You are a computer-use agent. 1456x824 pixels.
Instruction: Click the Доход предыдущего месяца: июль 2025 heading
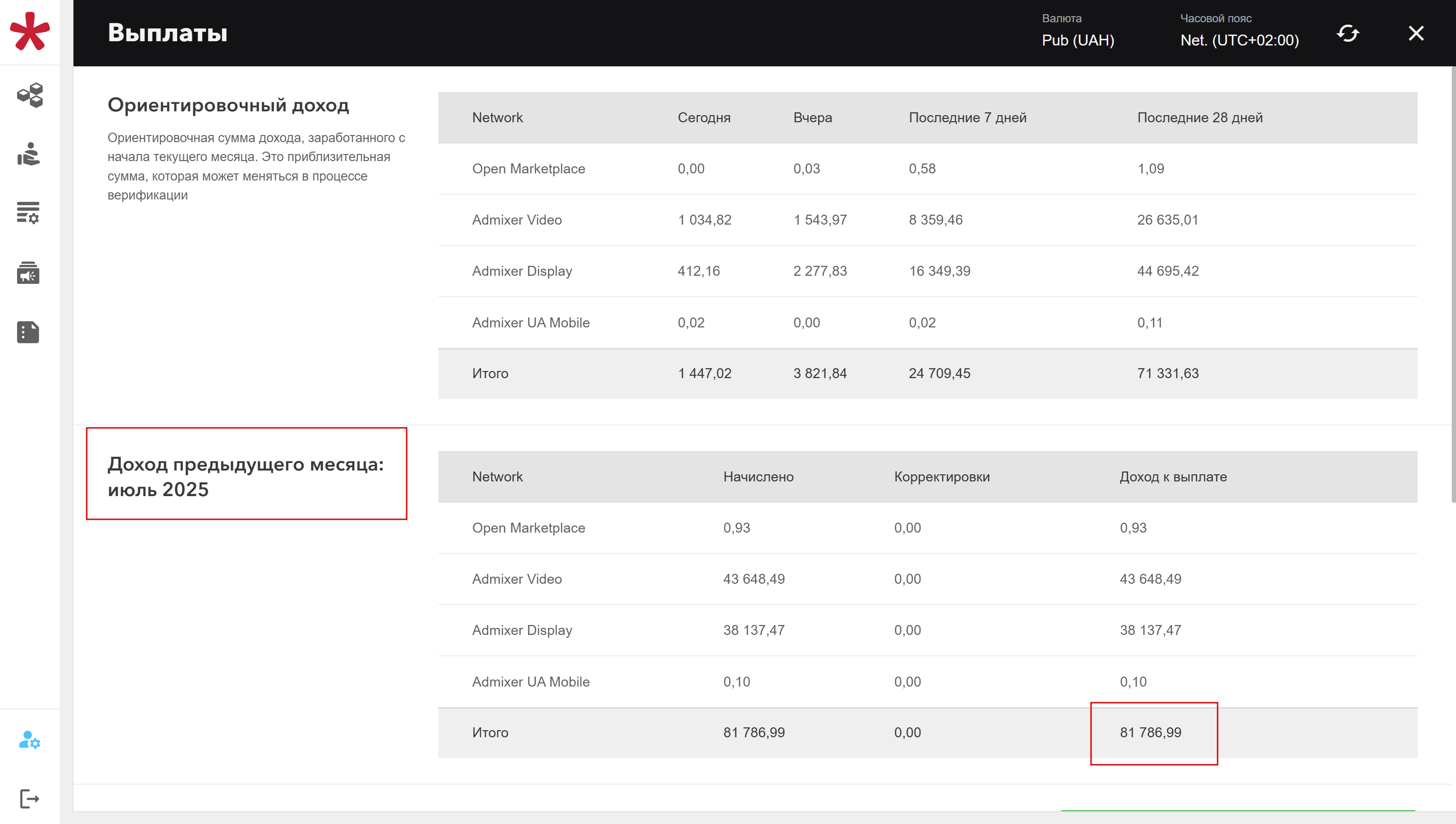coord(246,477)
